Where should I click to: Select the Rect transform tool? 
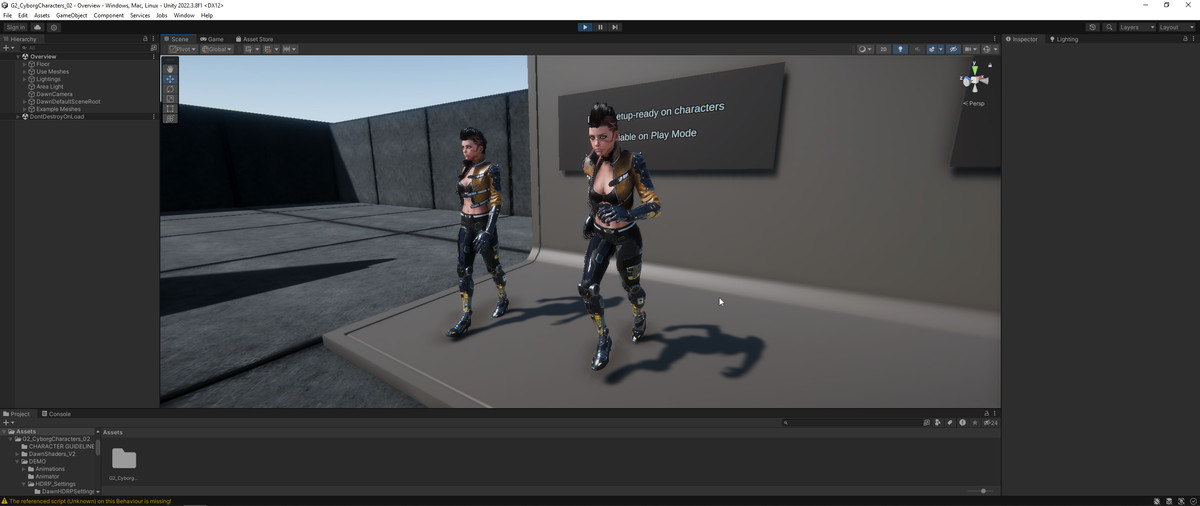point(170,109)
